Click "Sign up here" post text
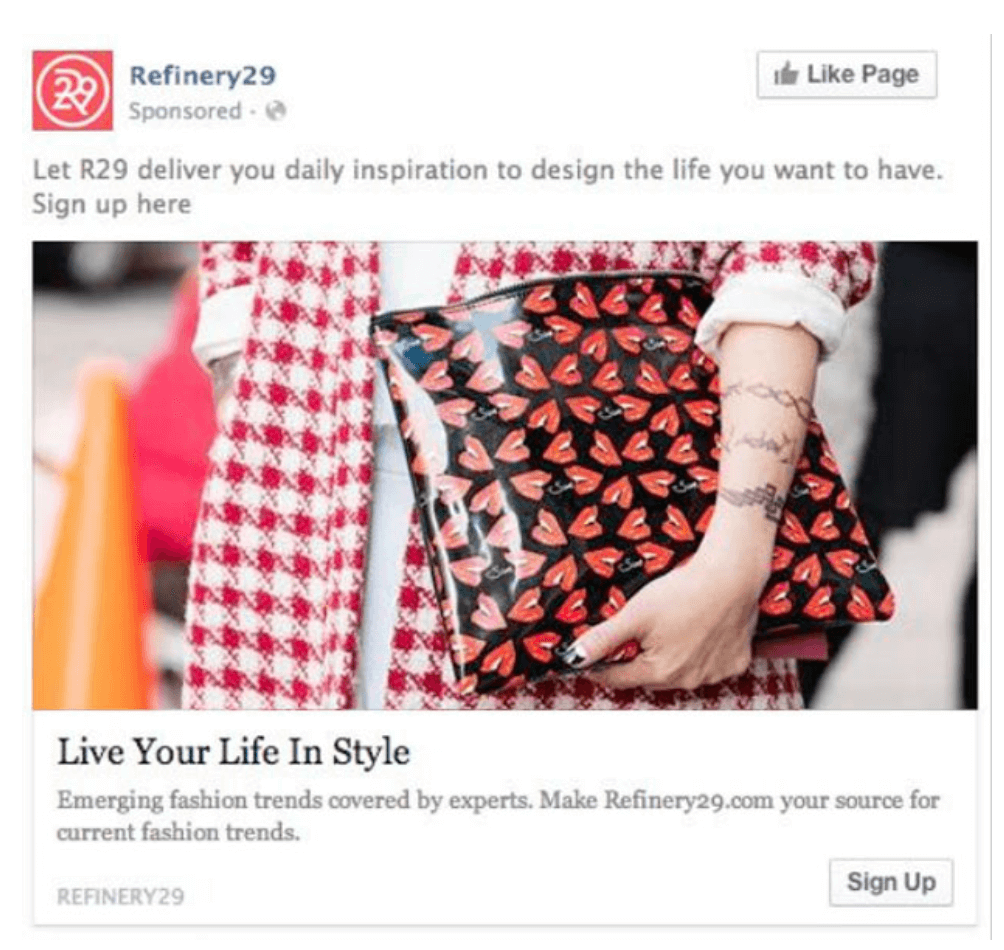The image size is (1004, 950). (112, 205)
